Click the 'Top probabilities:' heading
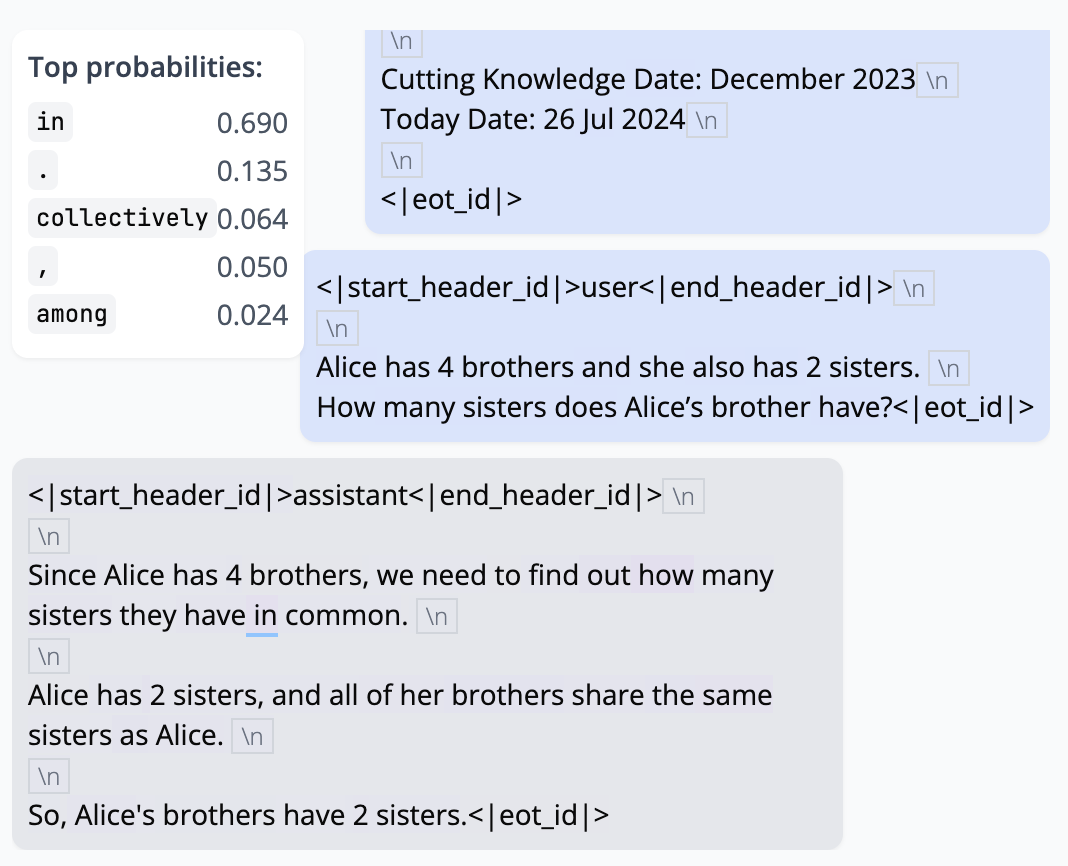1068x866 pixels. tap(145, 68)
